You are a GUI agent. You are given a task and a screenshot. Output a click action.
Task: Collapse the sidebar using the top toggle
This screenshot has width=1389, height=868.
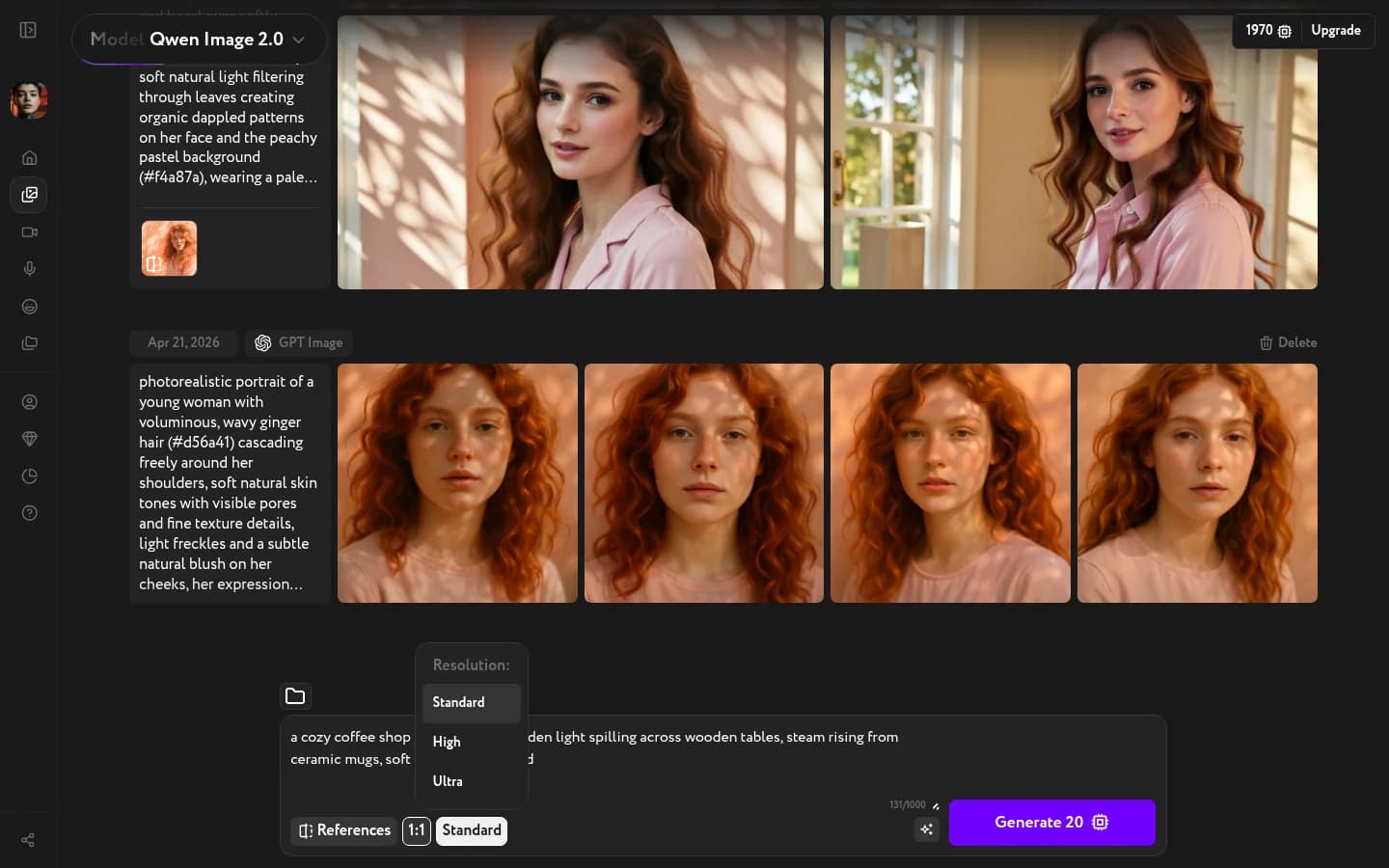[28, 30]
